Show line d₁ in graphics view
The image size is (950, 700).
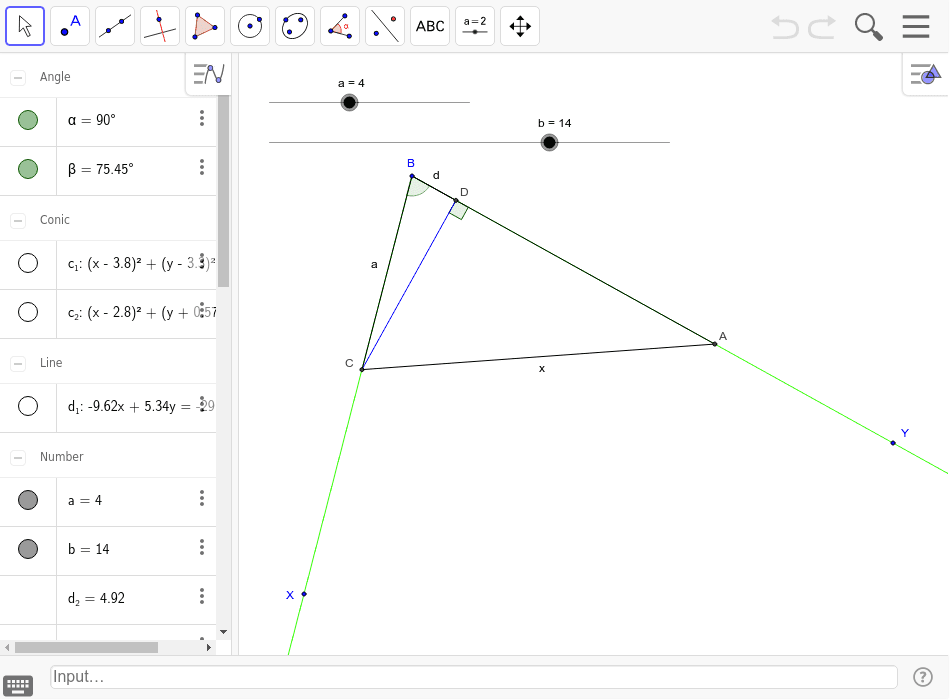[x=28, y=406]
